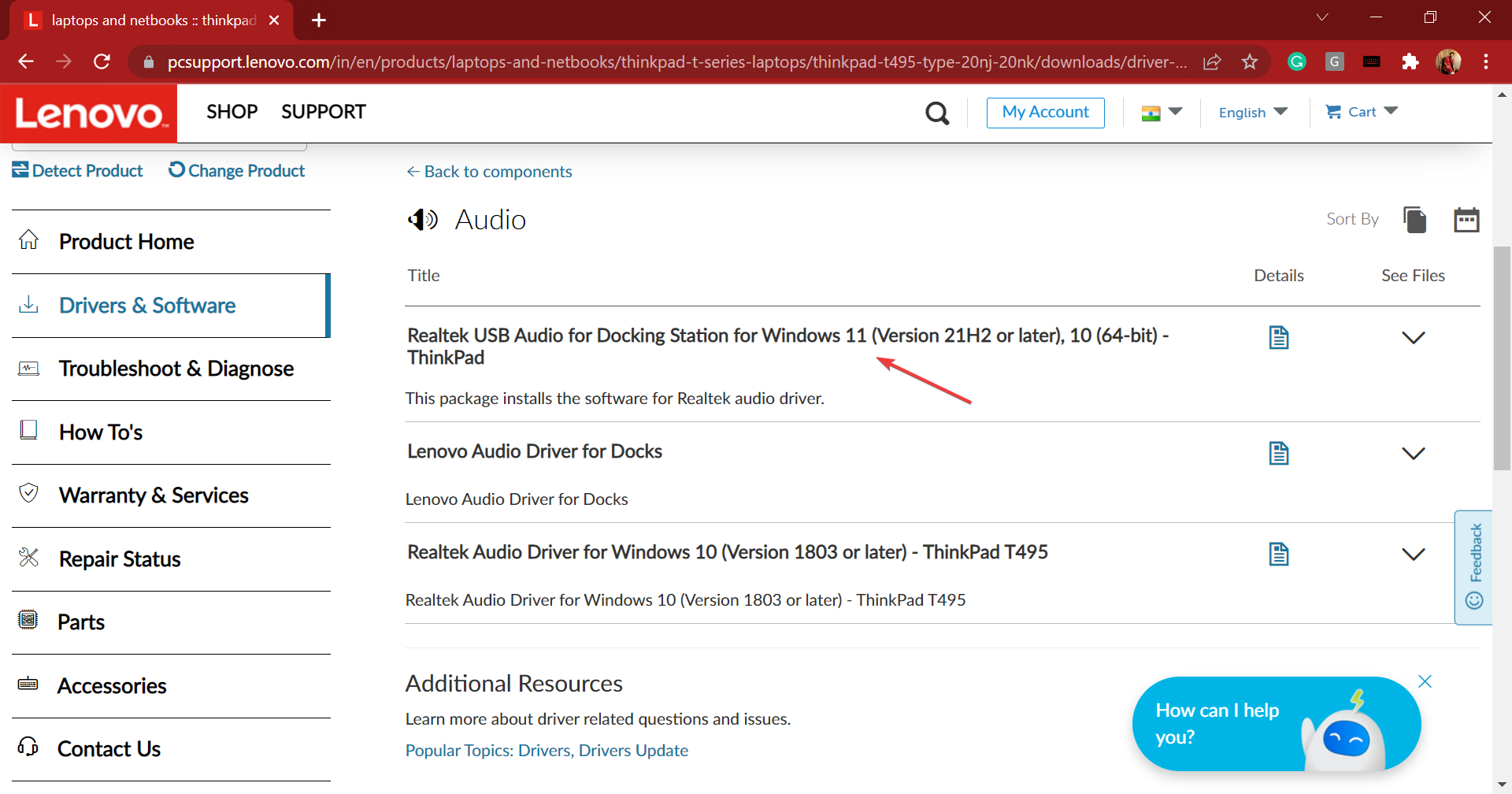Click the Audio speaker icon

click(423, 220)
